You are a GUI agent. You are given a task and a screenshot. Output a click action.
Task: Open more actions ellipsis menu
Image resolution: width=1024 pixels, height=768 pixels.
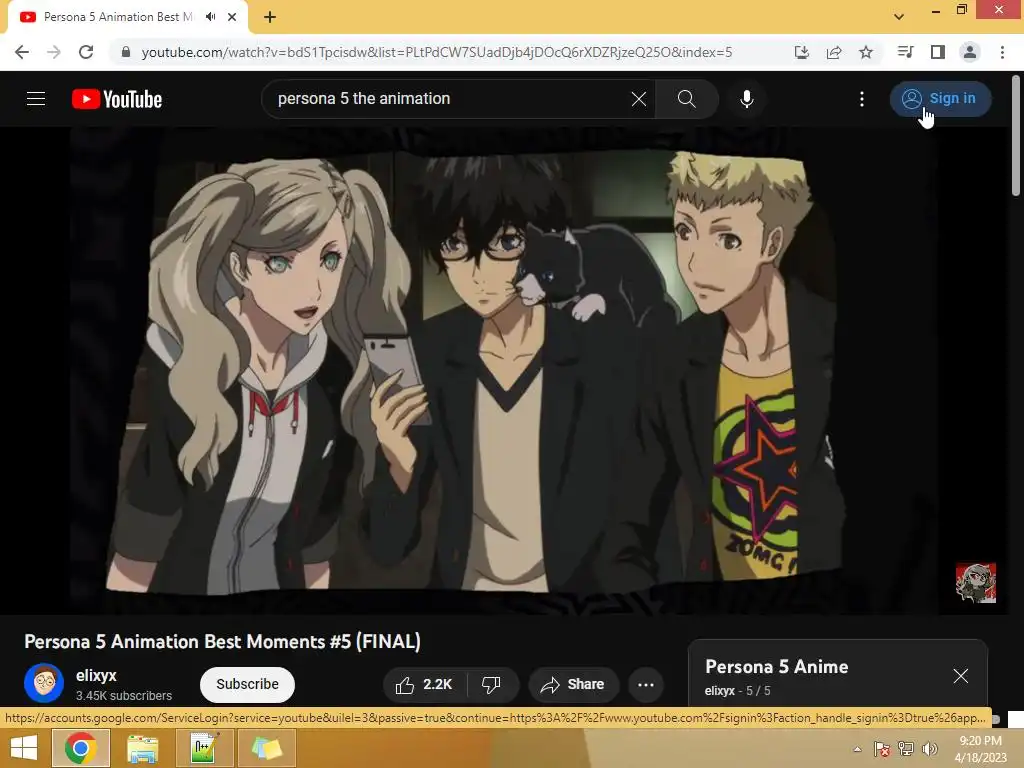[x=646, y=684]
